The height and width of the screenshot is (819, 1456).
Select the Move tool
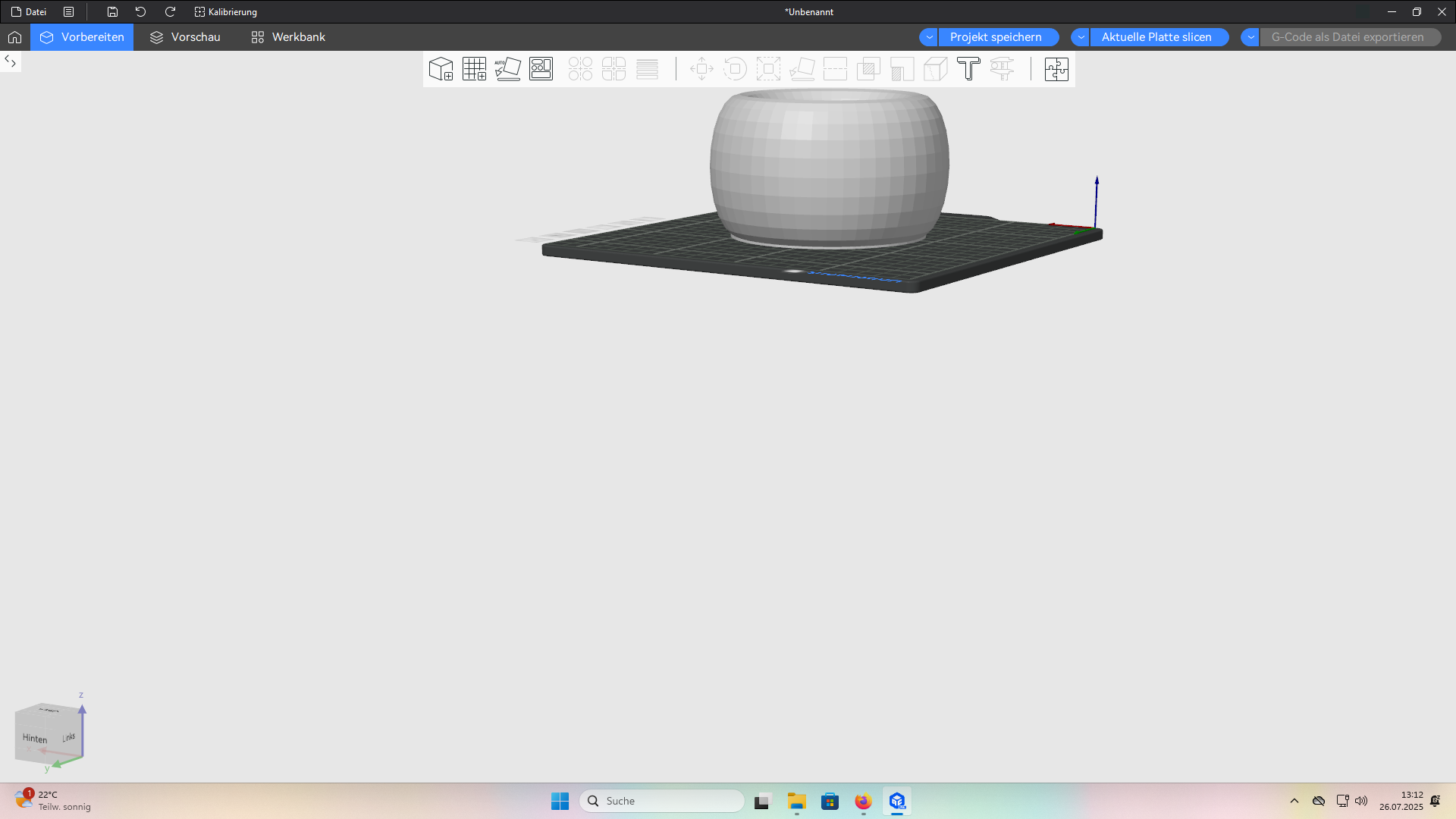(x=701, y=69)
